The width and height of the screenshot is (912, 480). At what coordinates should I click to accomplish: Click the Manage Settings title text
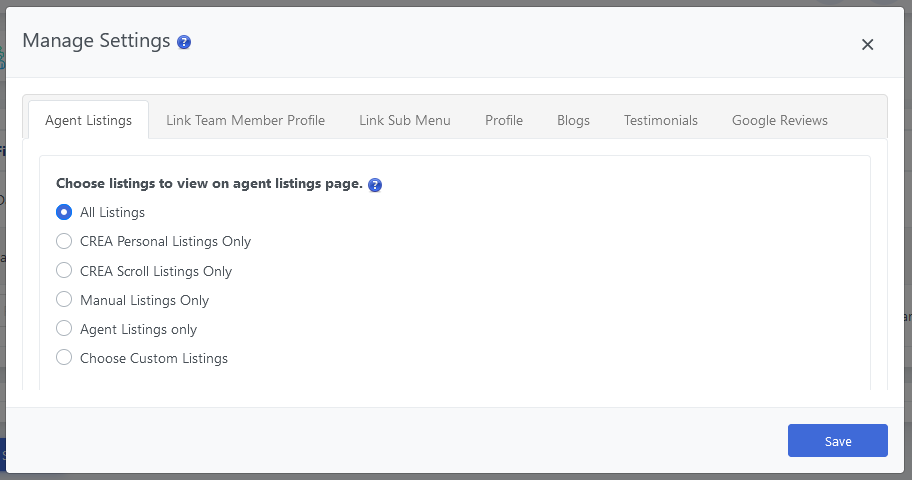coord(96,41)
